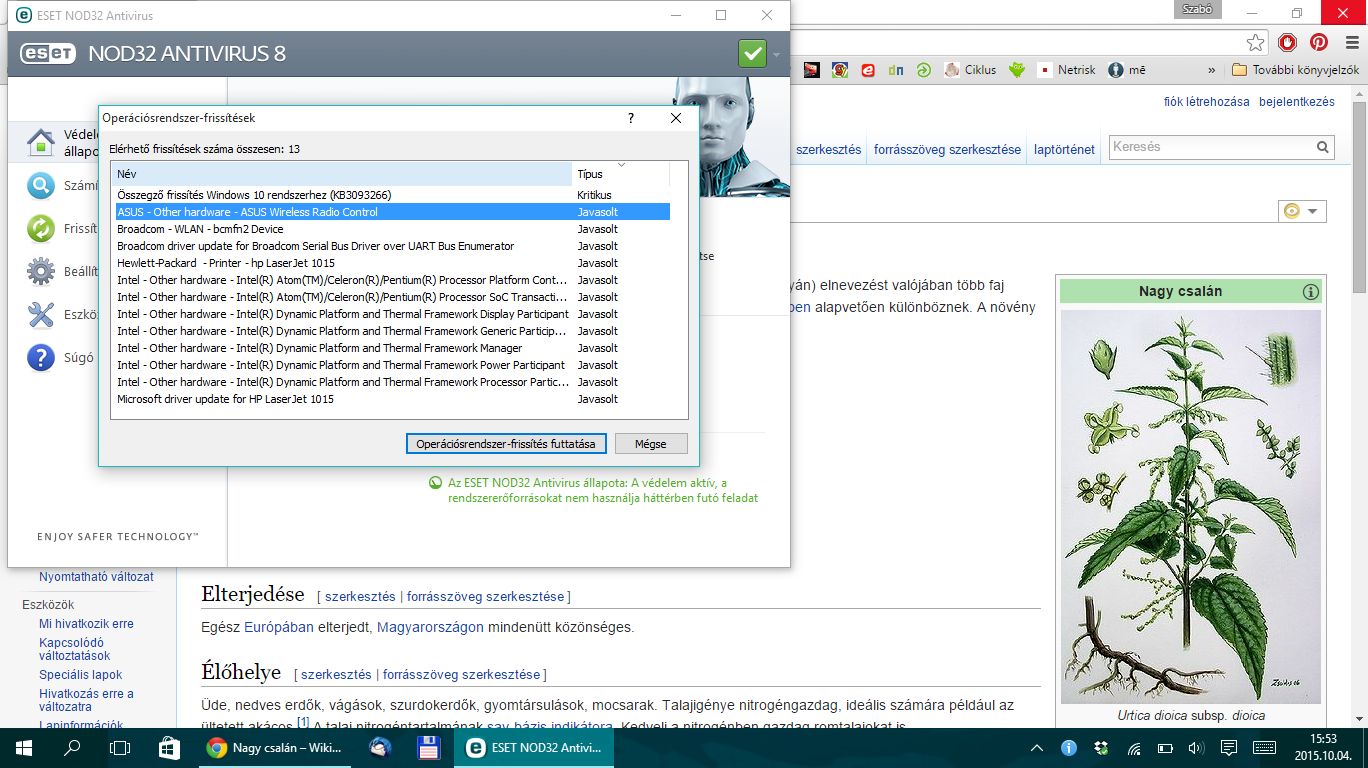
Task: Open the green circled arrow bookmark
Action: (x=924, y=70)
